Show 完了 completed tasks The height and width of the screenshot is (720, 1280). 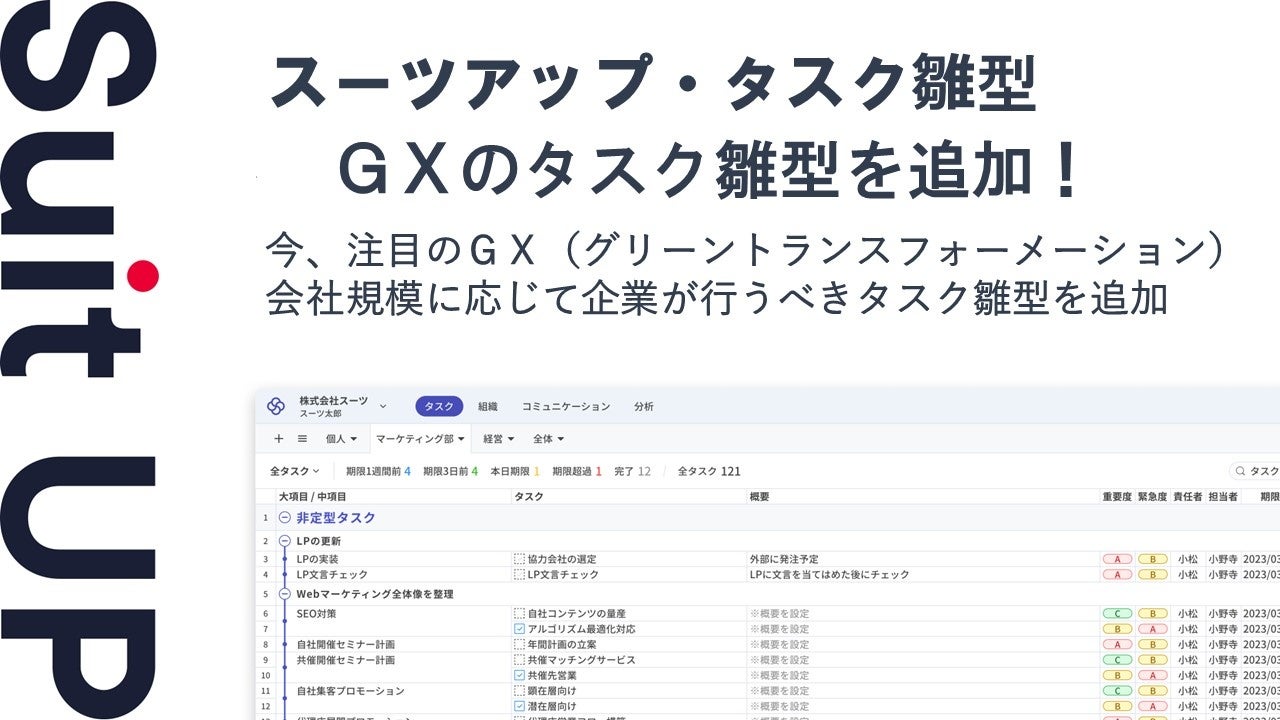632,471
